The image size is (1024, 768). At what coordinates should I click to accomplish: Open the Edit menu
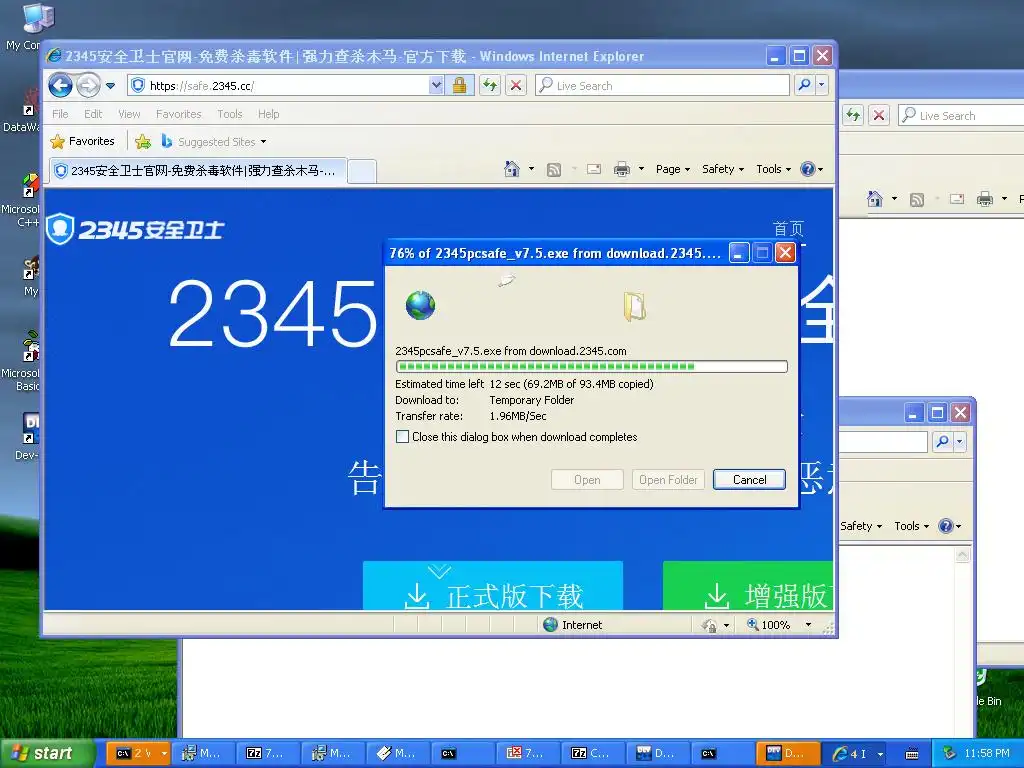(x=93, y=114)
